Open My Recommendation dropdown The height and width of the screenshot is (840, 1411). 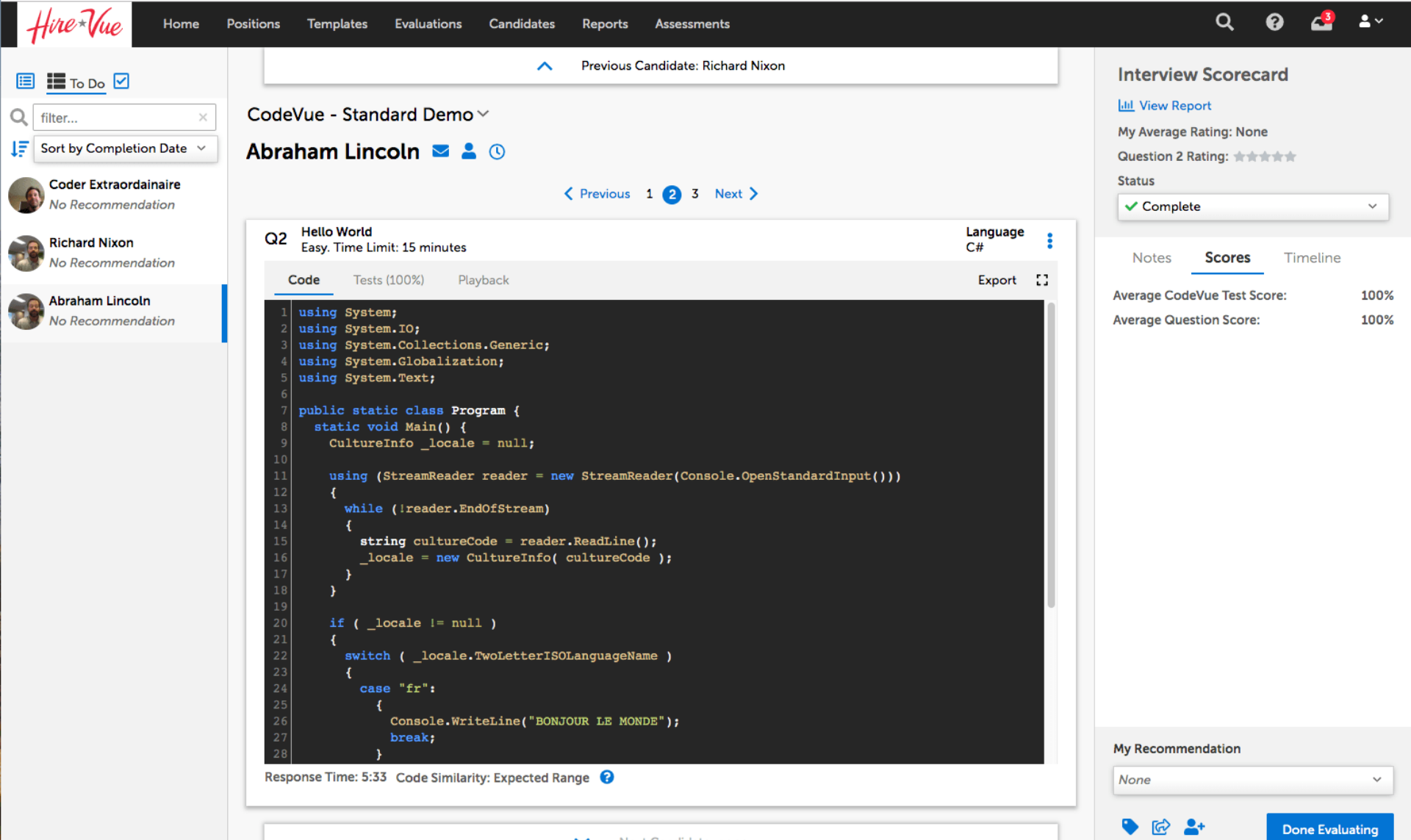(1252, 780)
